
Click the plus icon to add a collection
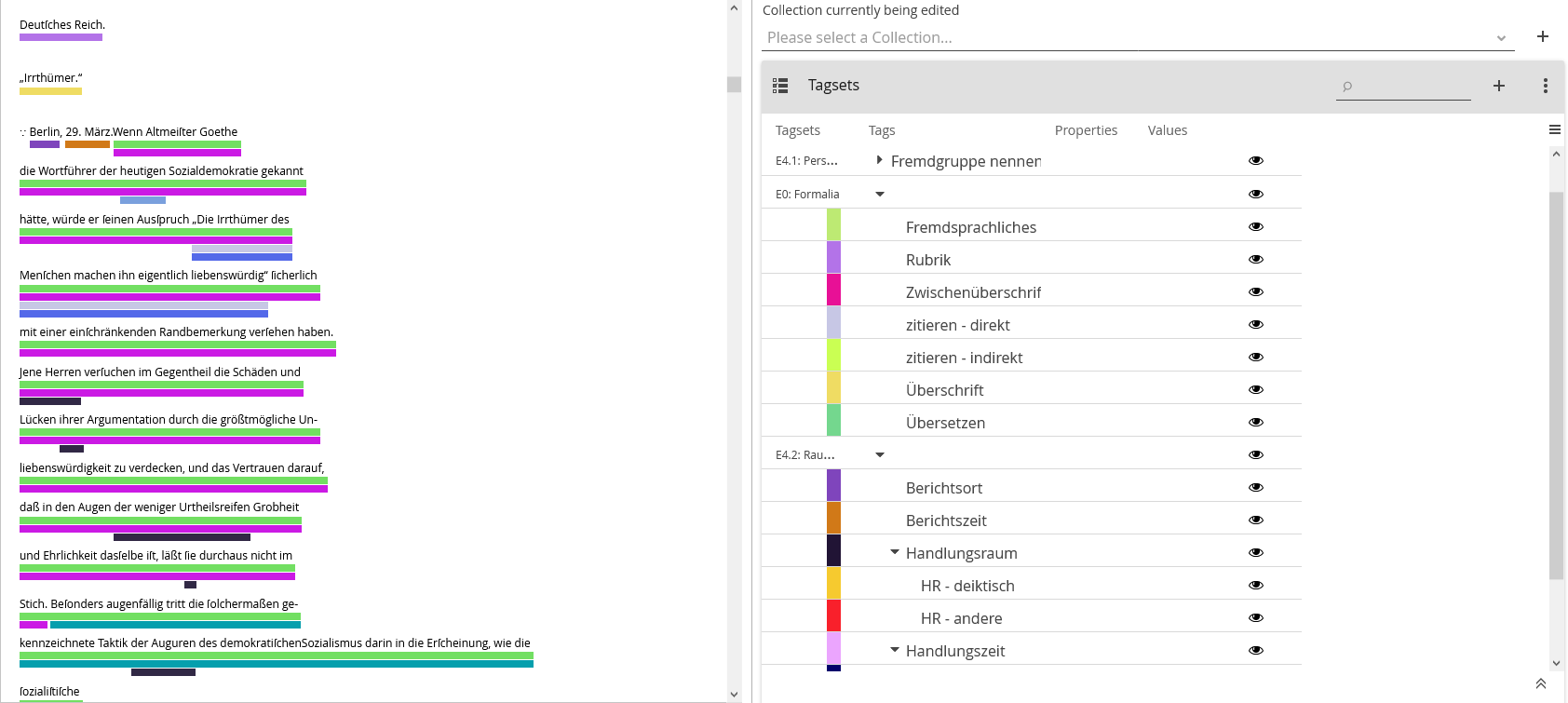point(1543,36)
